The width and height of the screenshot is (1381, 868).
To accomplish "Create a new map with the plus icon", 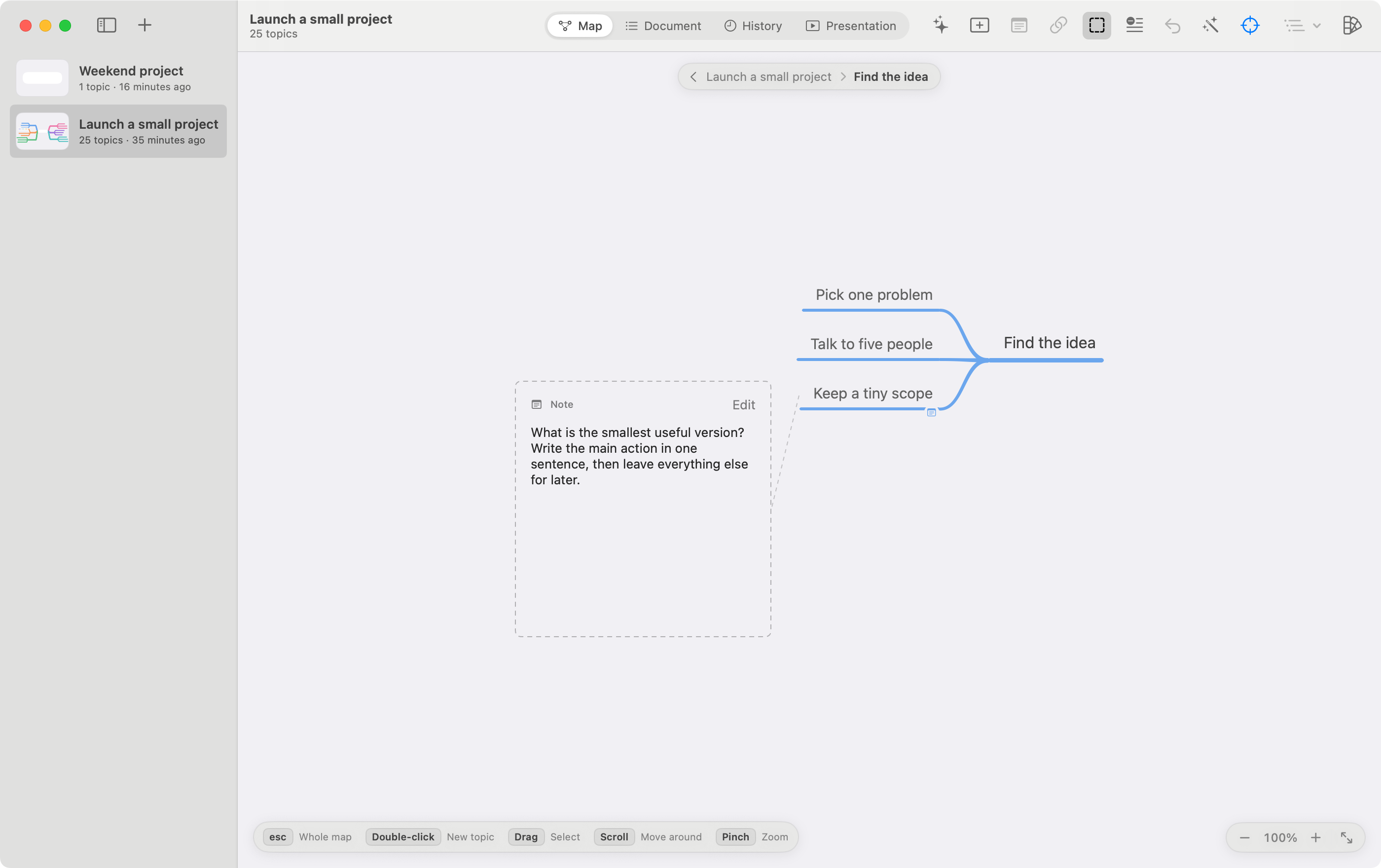I will 145,25.
